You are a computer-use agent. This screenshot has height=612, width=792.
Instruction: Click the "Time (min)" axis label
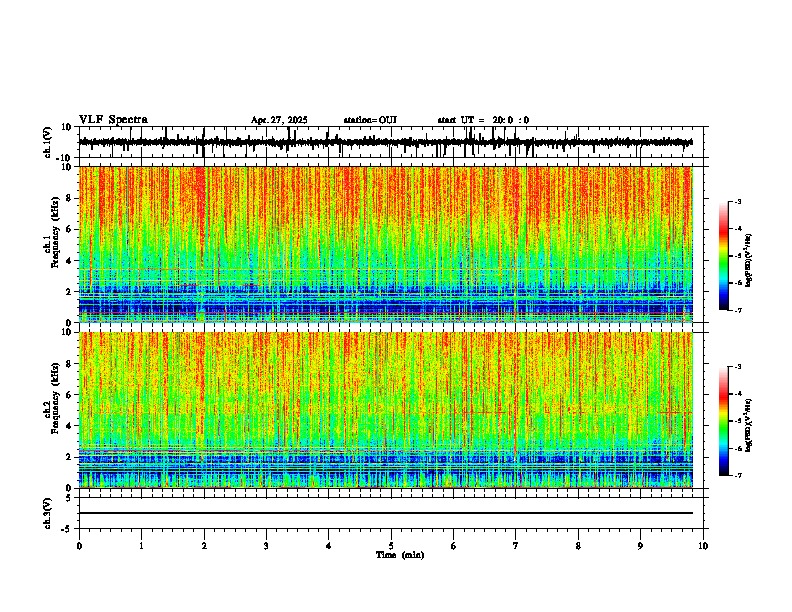coord(400,555)
